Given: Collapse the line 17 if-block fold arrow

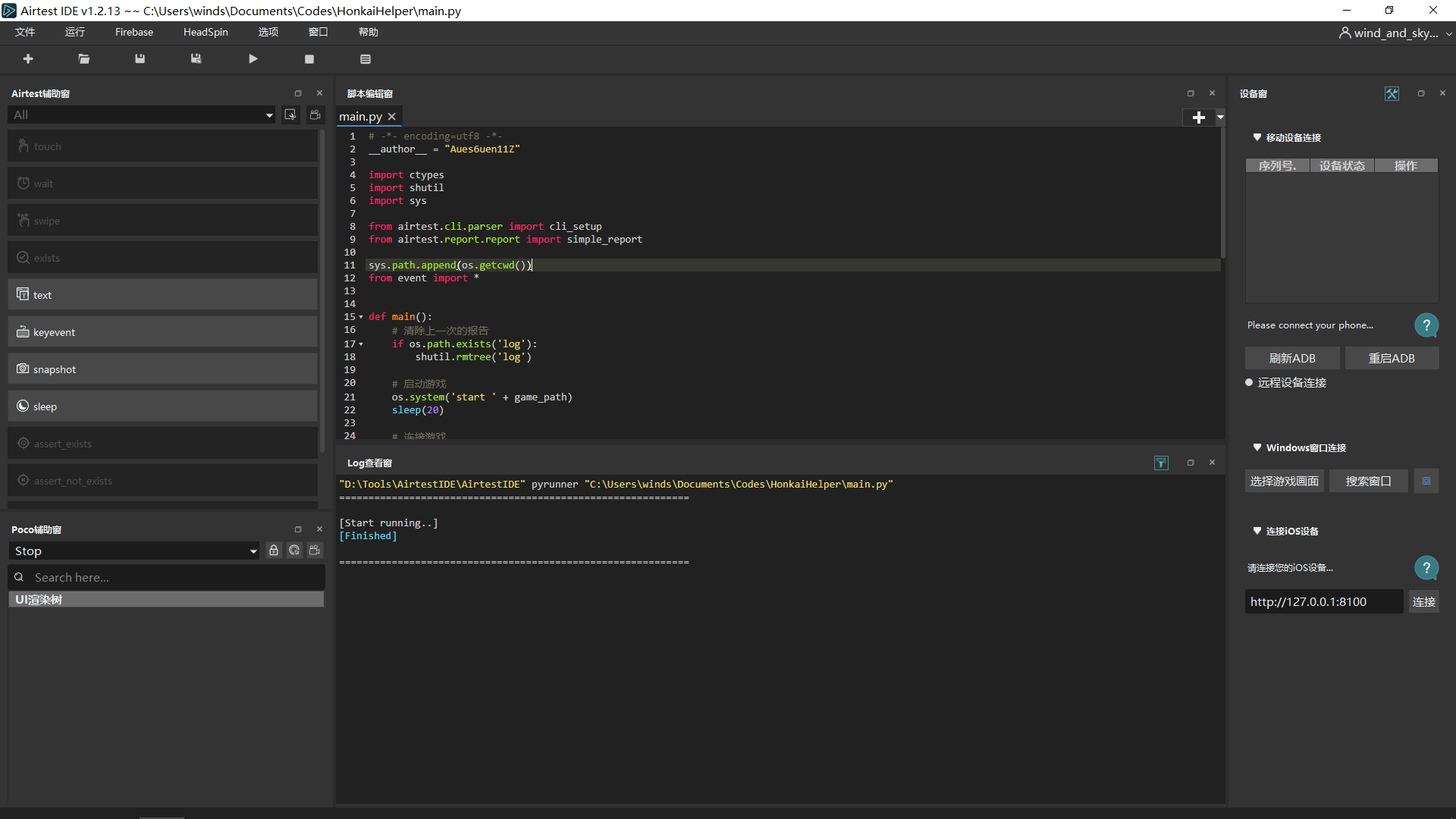Looking at the screenshot, I should (x=361, y=344).
